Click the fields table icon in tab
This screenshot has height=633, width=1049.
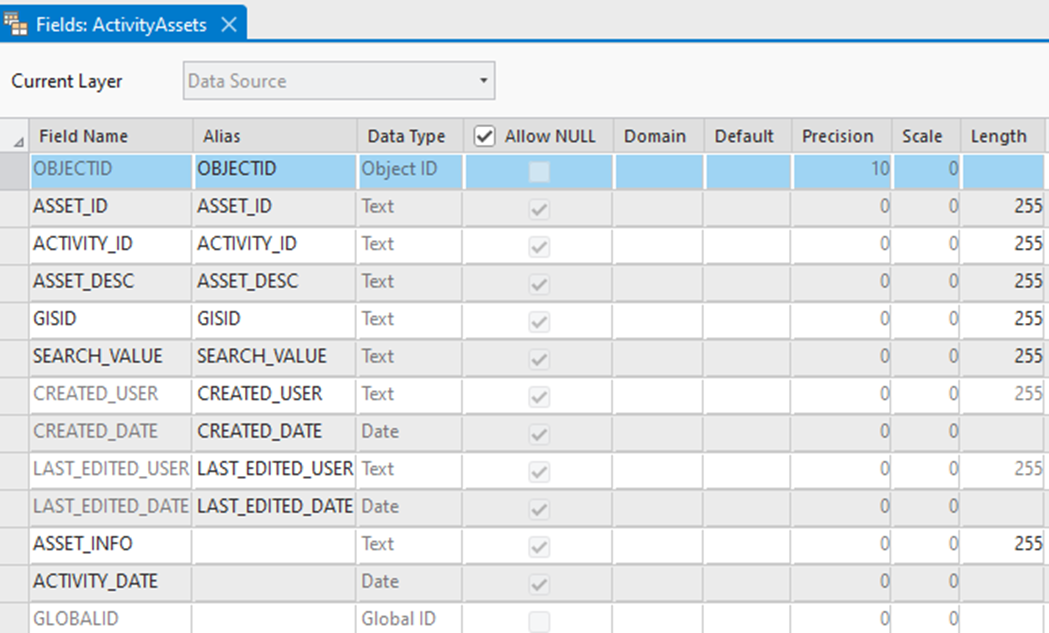click(15, 24)
